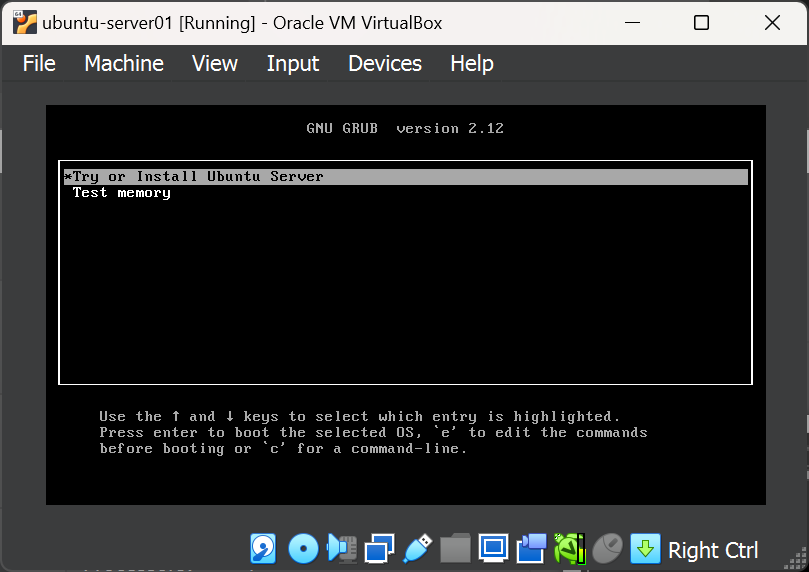Click the green turtle CPU status icon

pos(569,548)
